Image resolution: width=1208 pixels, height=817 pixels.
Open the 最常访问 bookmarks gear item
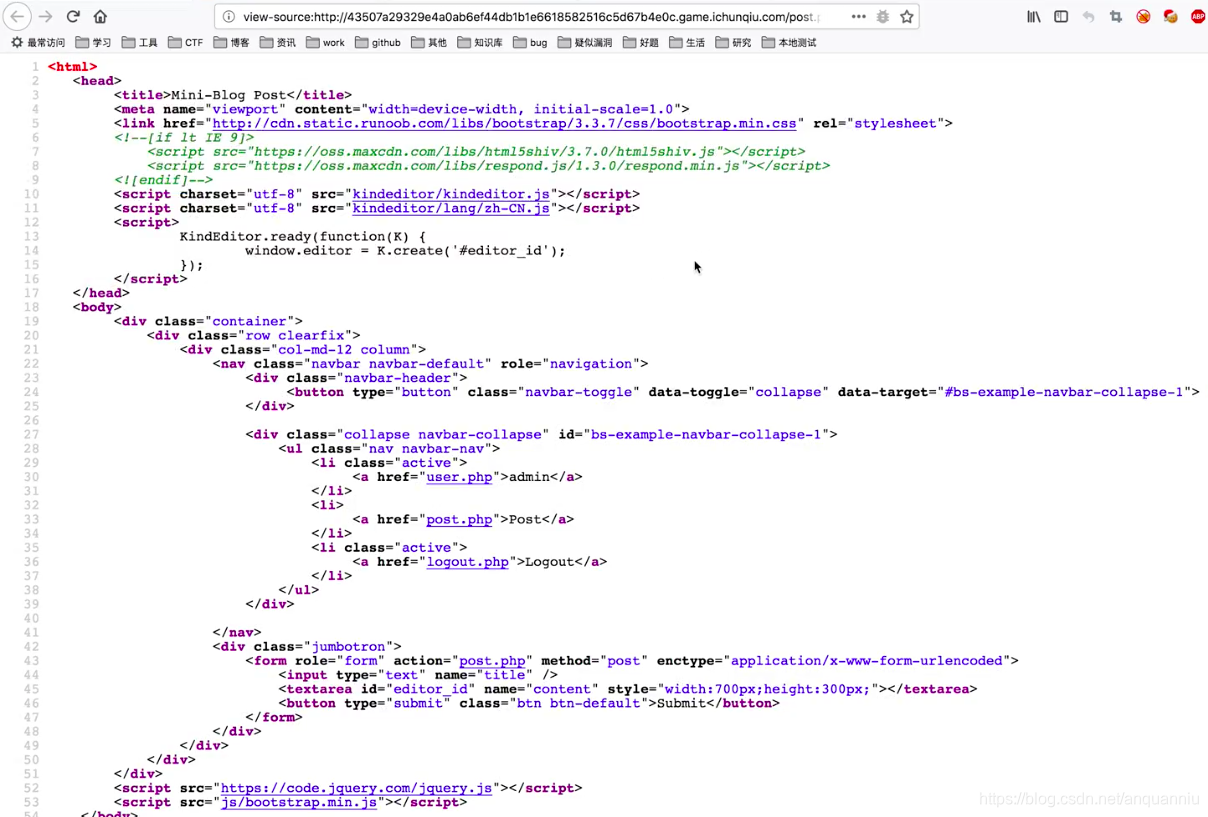pyautogui.click(x=38, y=42)
